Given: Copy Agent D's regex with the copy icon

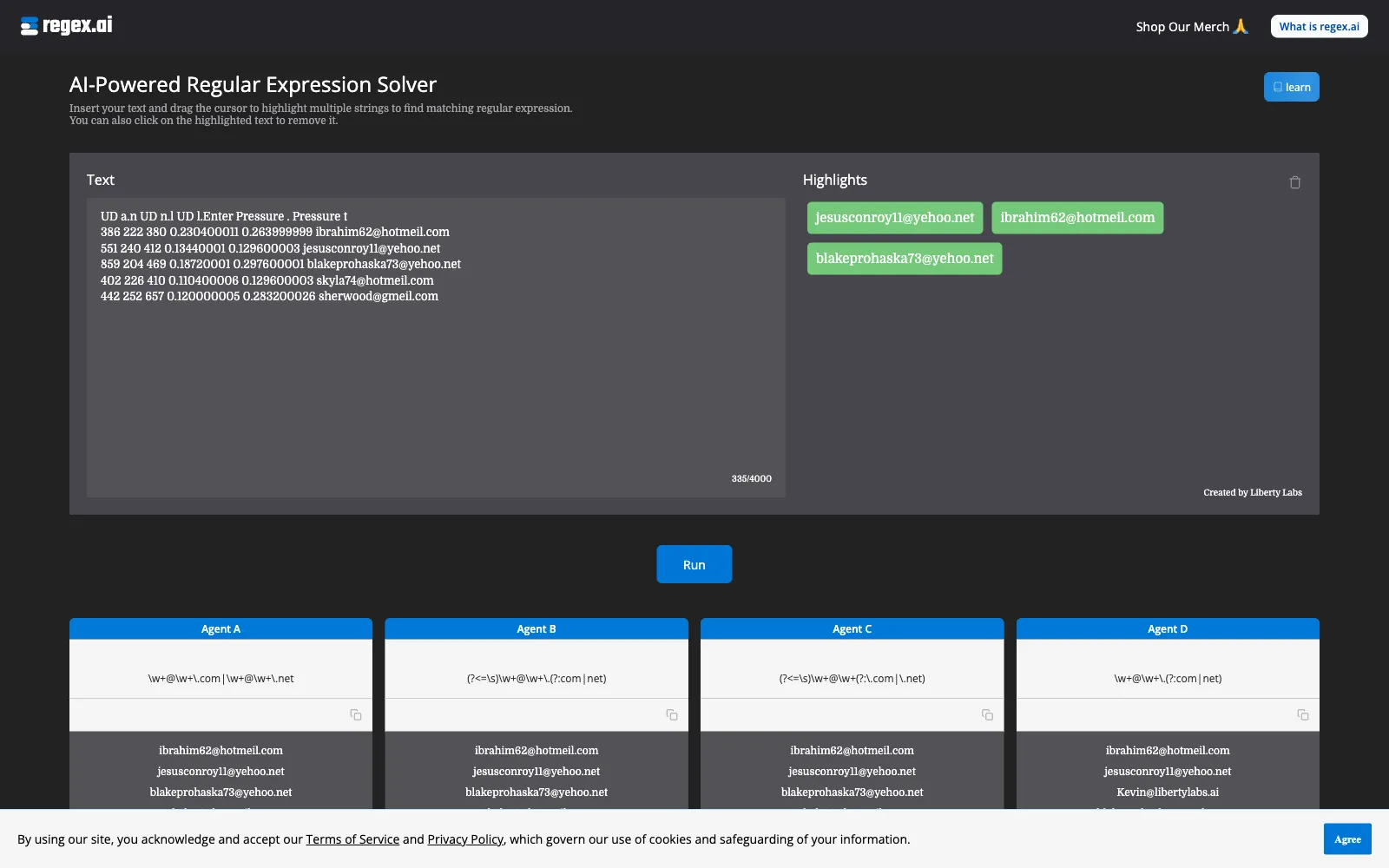Looking at the screenshot, I should click(x=1303, y=714).
